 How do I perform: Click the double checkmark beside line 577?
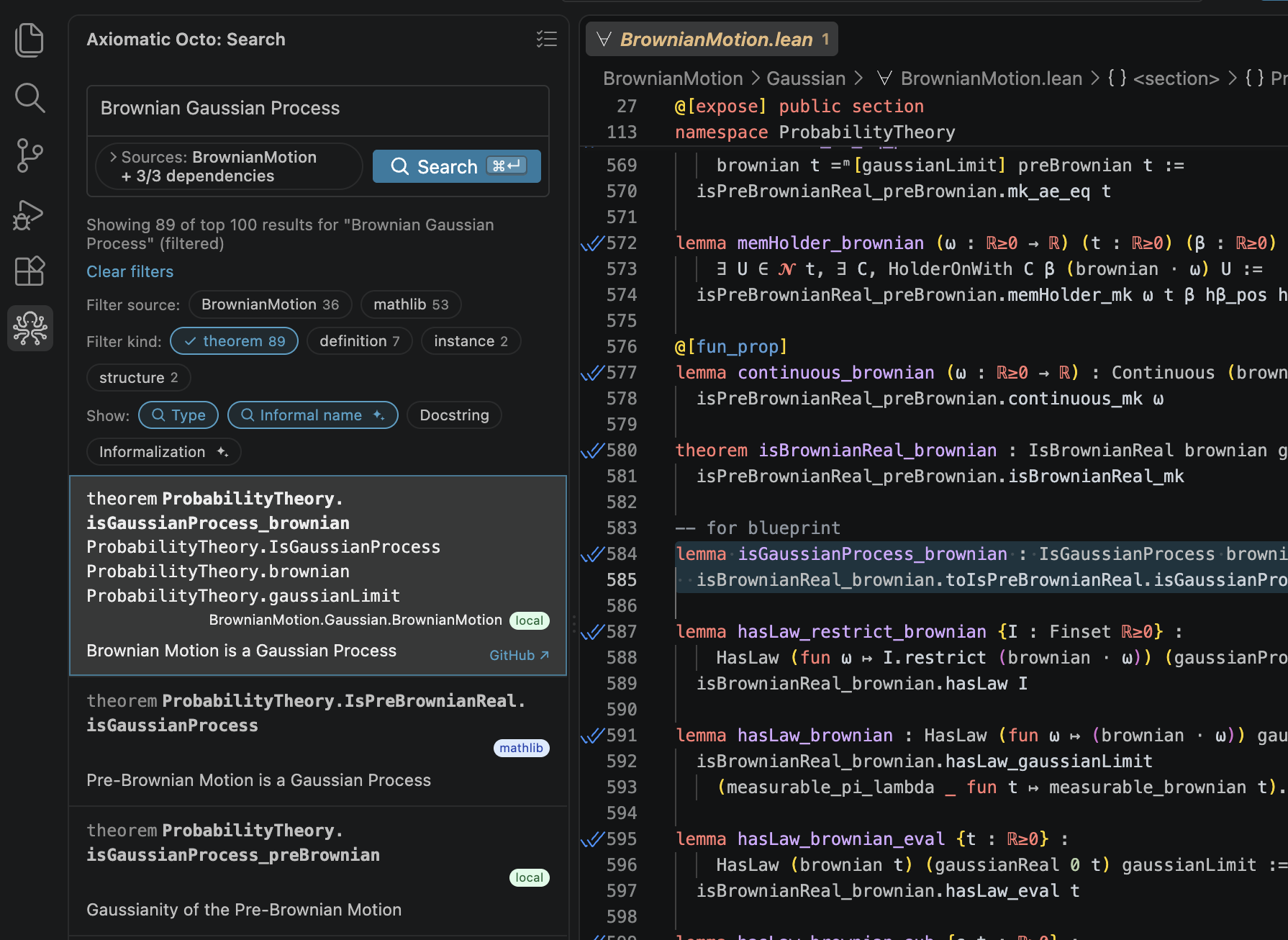592,373
